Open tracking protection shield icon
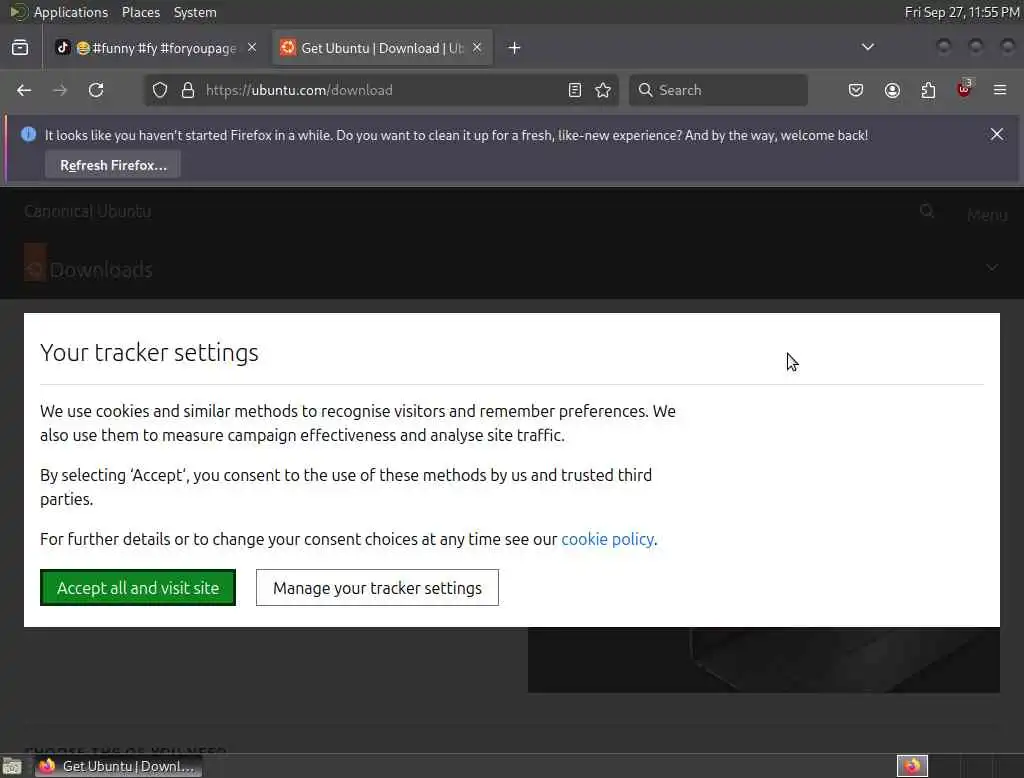This screenshot has width=1024, height=778. tap(160, 90)
